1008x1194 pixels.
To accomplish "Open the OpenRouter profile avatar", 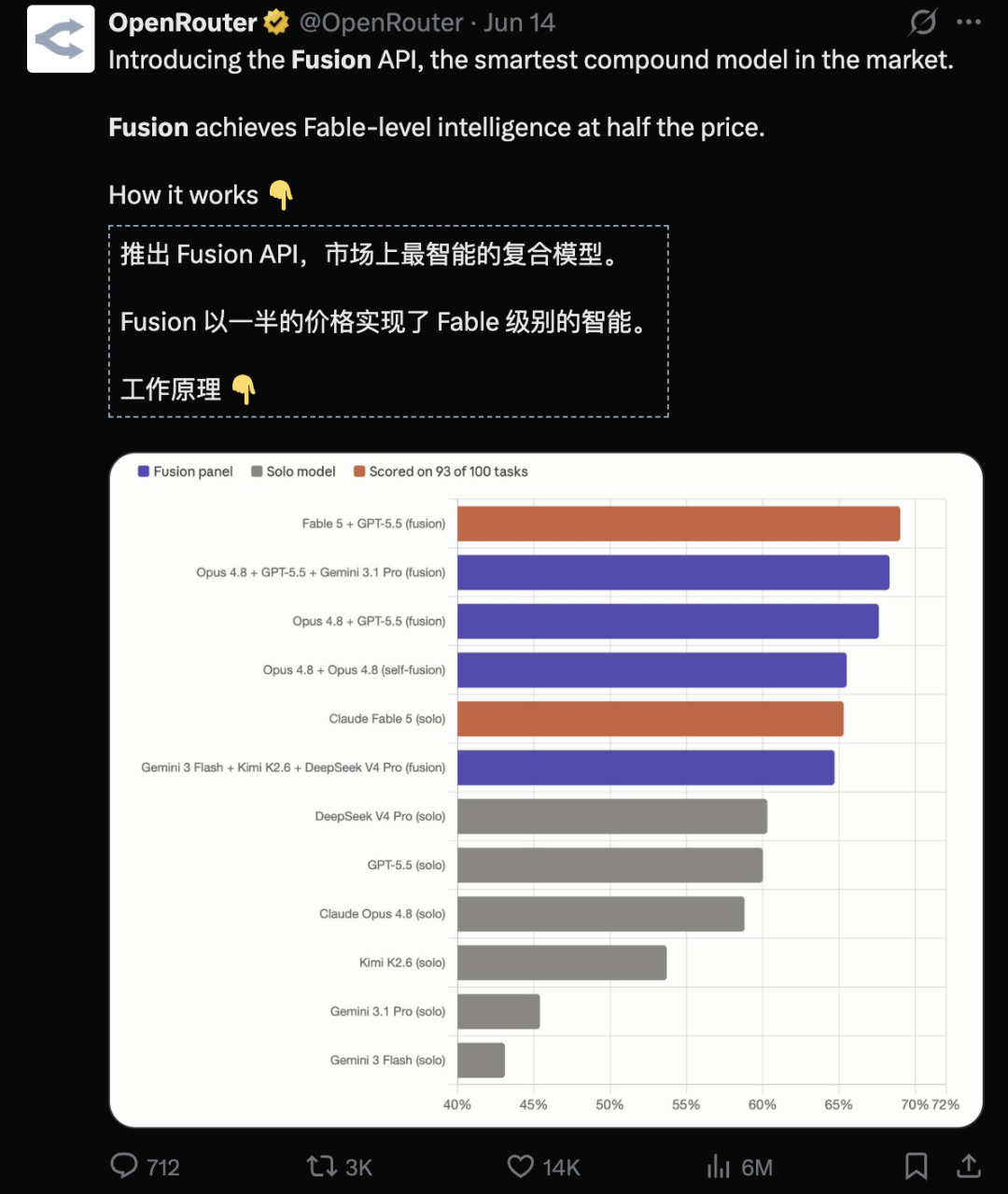I will pyautogui.click(x=61, y=39).
